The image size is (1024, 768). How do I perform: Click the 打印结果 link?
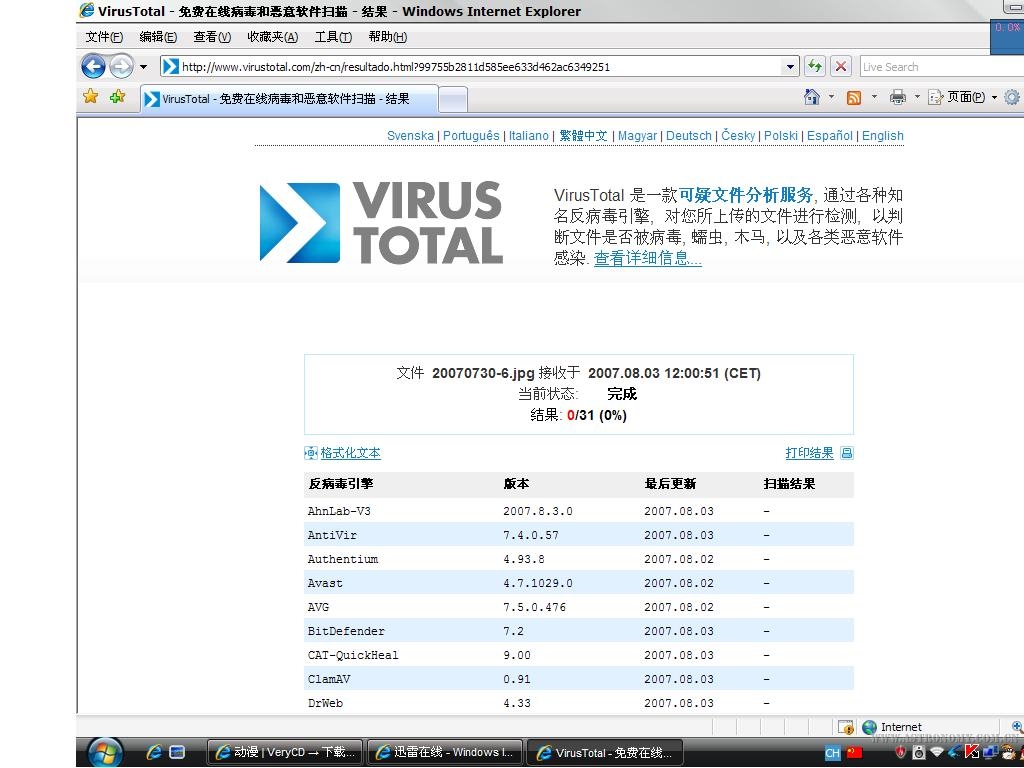pos(810,453)
